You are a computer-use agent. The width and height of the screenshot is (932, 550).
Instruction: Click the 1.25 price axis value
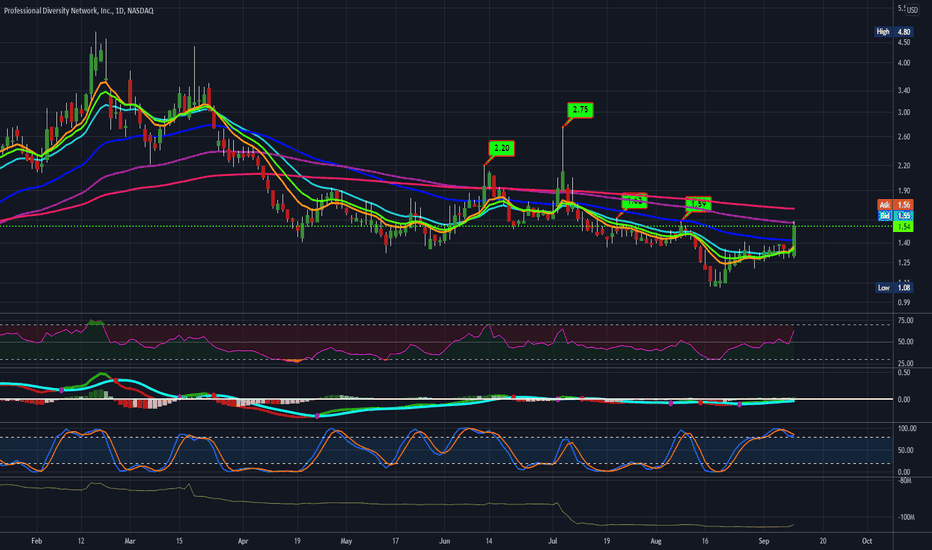tap(904, 263)
